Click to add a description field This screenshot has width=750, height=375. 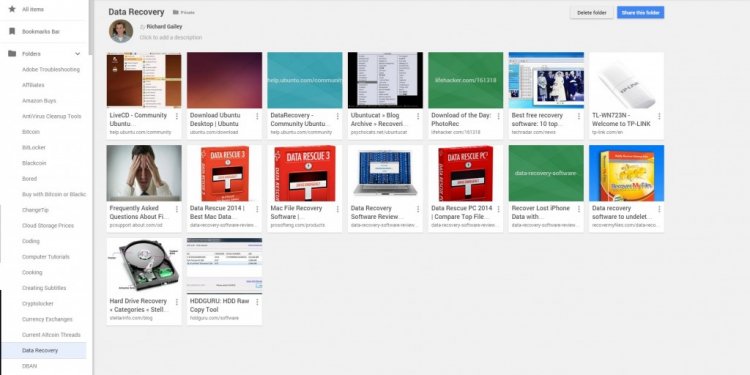(171, 37)
